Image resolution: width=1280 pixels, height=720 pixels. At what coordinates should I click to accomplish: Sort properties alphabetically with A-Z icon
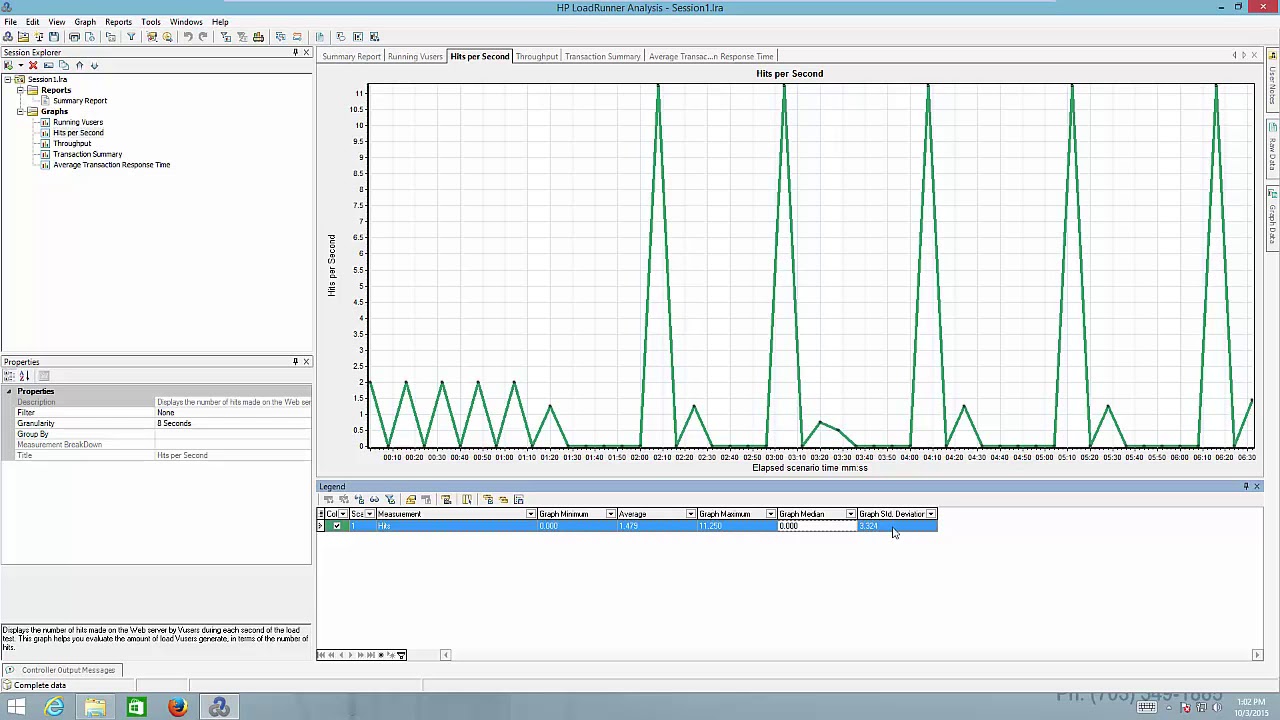[25, 376]
